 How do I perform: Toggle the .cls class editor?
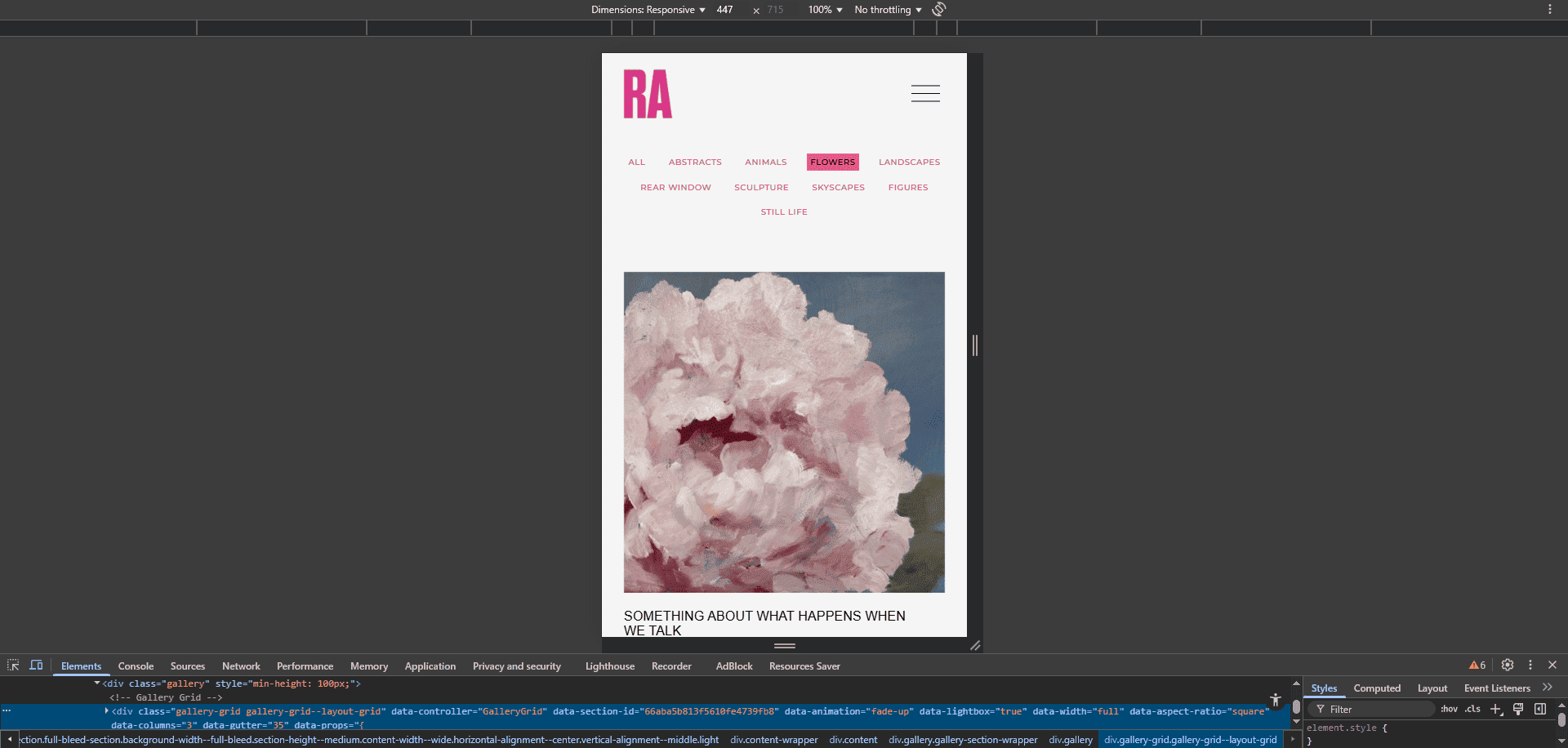click(x=1472, y=710)
